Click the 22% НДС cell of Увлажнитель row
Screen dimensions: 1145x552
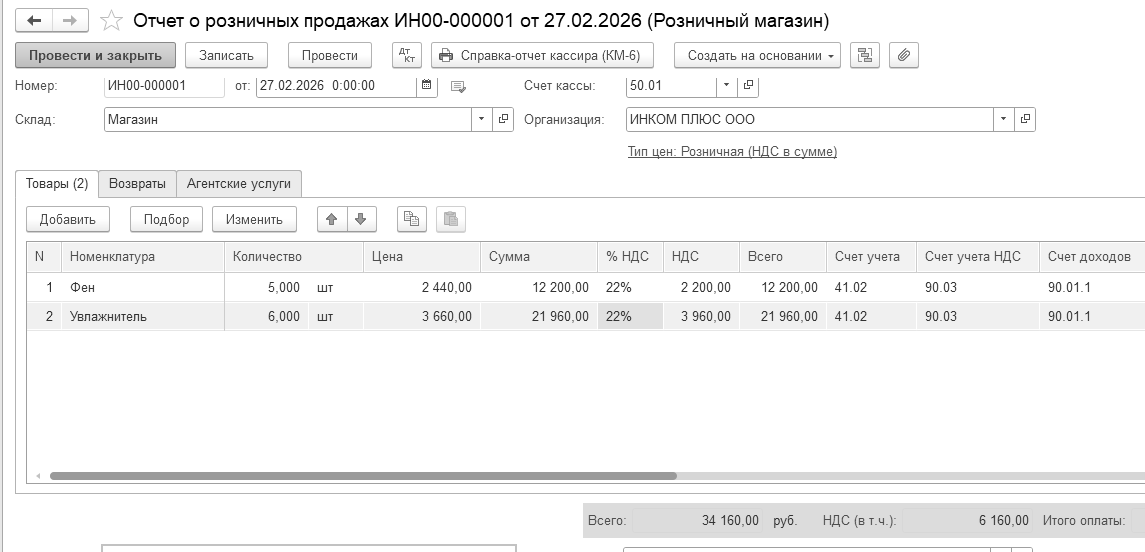tap(630, 316)
